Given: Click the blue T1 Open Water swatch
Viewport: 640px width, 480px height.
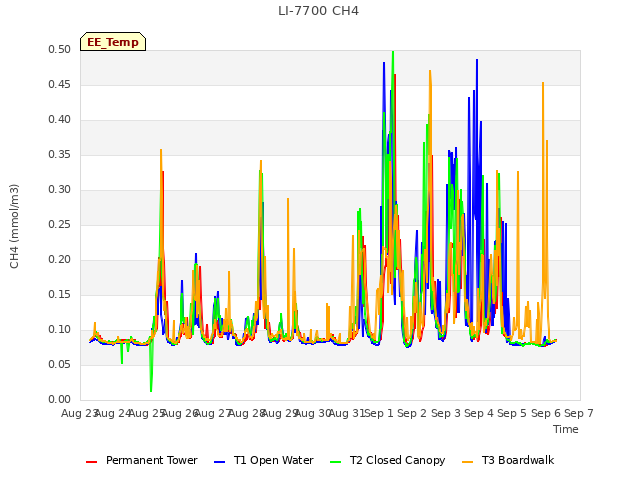Looking at the screenshot, I should point(219,462).
